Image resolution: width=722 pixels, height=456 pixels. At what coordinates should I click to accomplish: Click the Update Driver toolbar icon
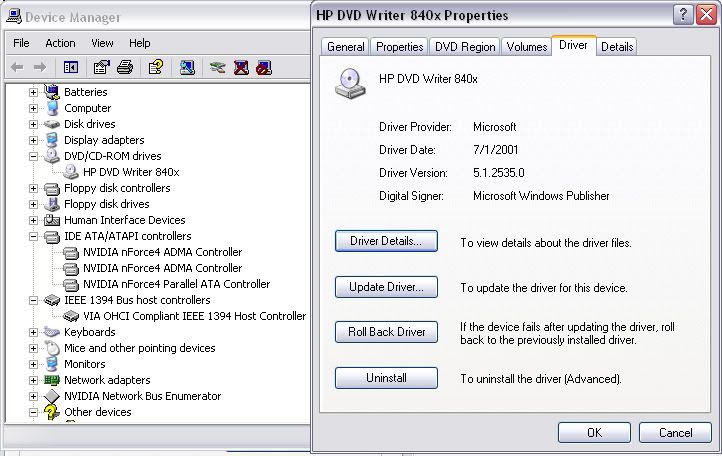[217, 68]
